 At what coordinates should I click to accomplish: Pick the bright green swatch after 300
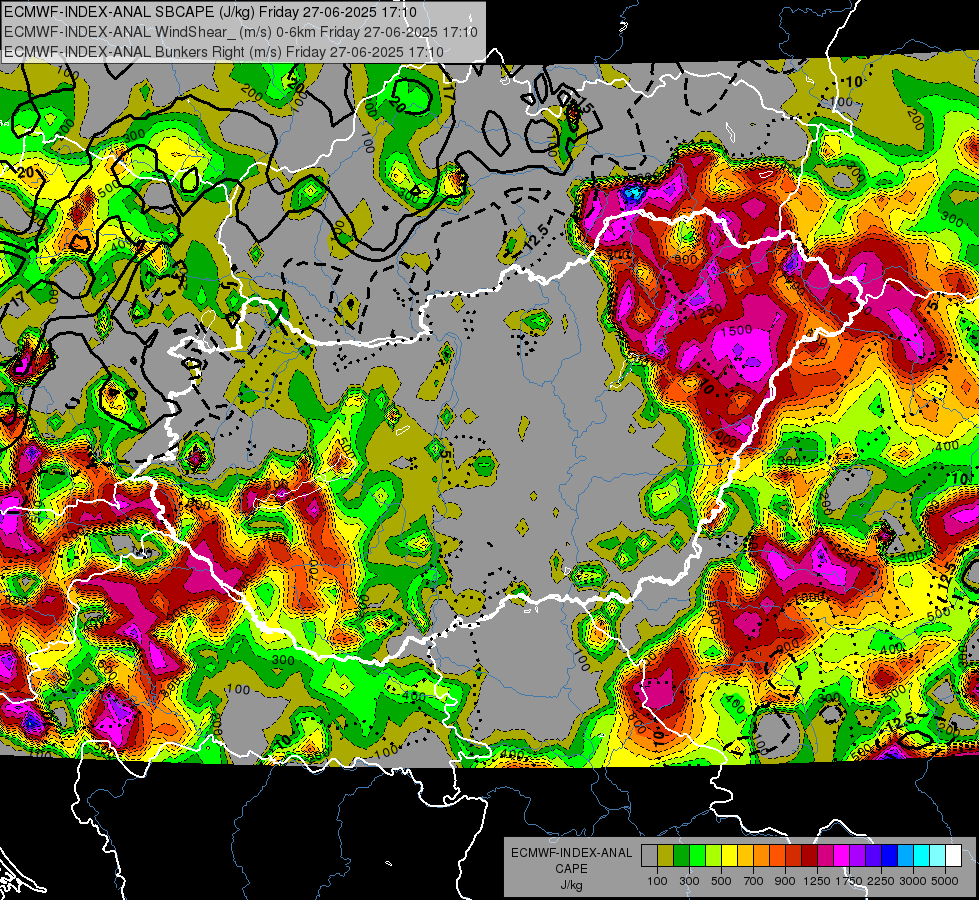(x=697, y=855)
